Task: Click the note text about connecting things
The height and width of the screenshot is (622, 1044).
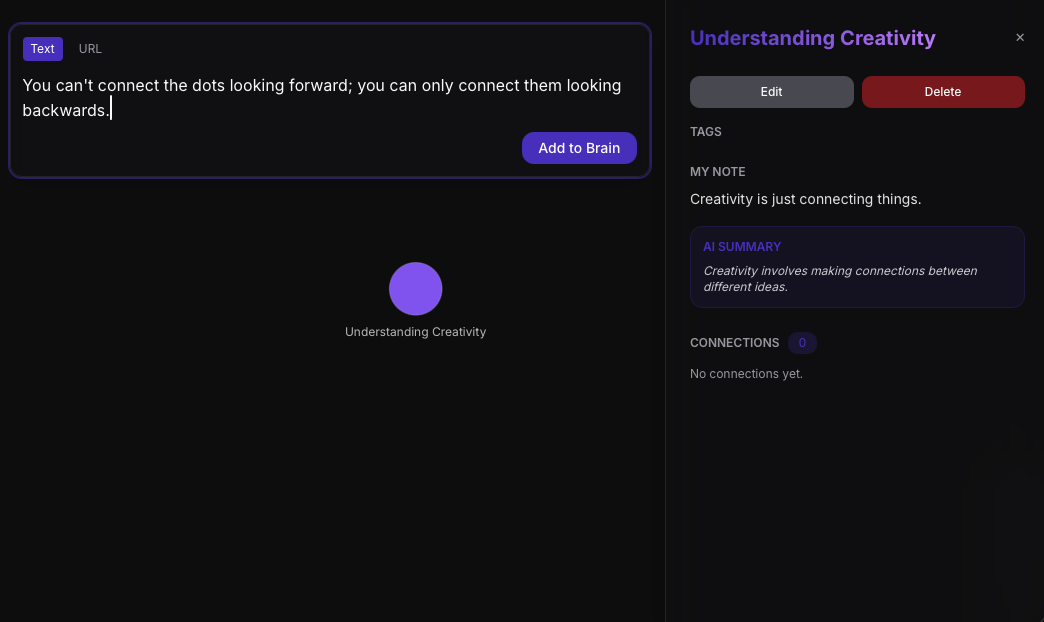Action: click(x=805, y=199)
